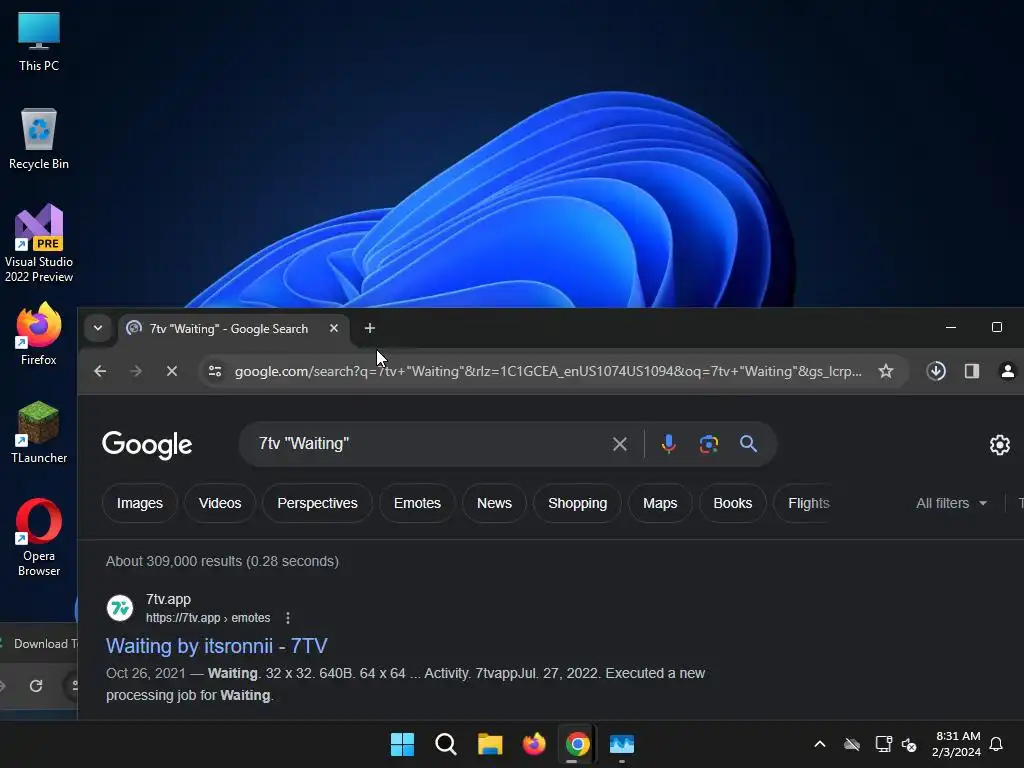
Task: Open Chrome downloads icon
Action: (936, 371)
